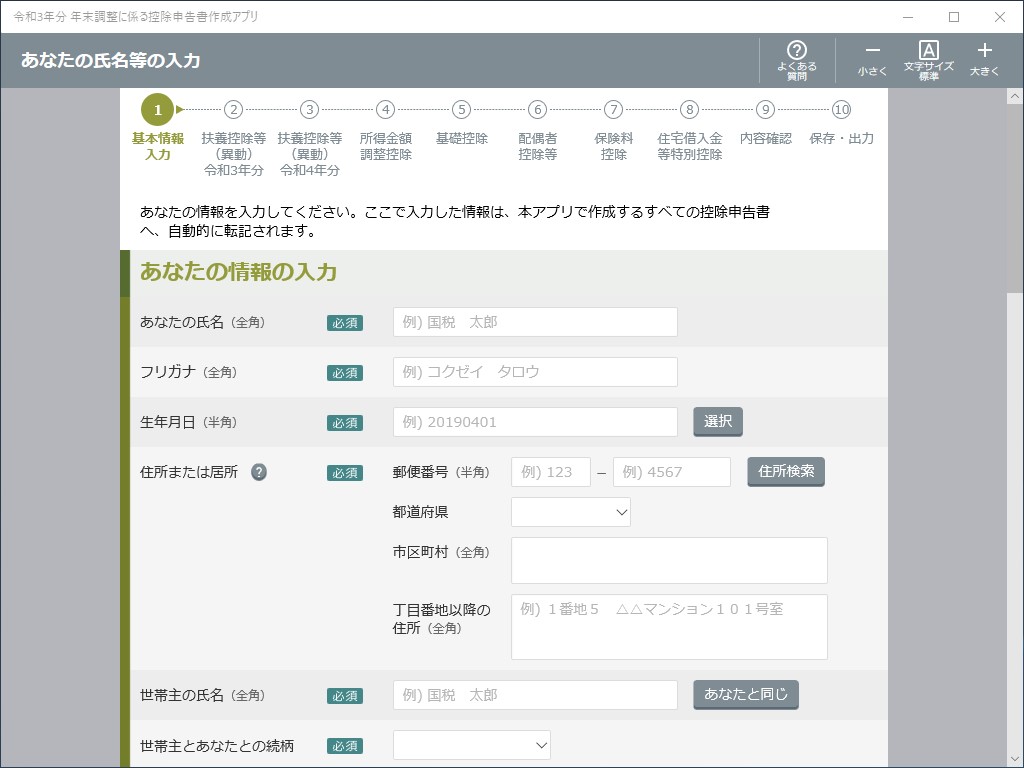1024x768 pixels.
Task: Select step ⑤ 基礎控除 circle icon
Action: coord(462,110)
